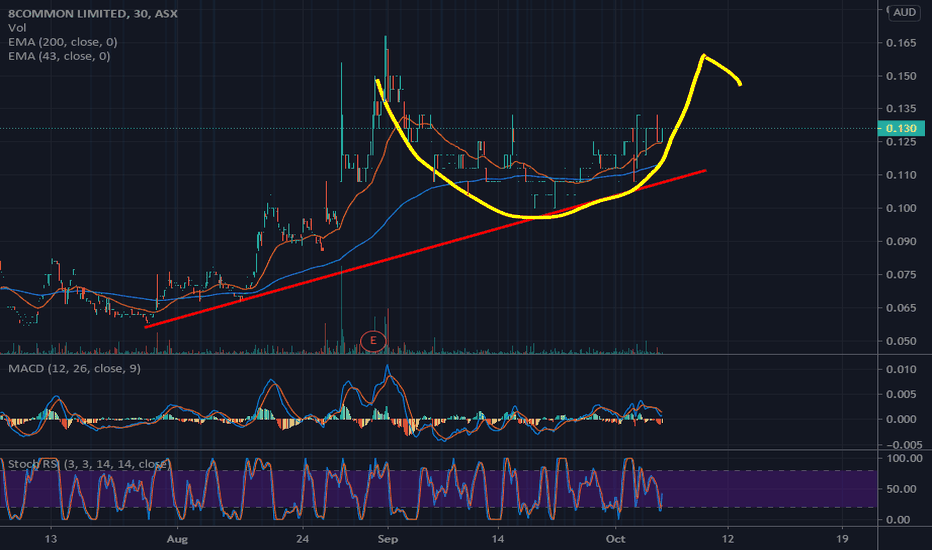The image size is (932, 550).
Task: Click the MACD 0.010 axis value
Action: 901,369
